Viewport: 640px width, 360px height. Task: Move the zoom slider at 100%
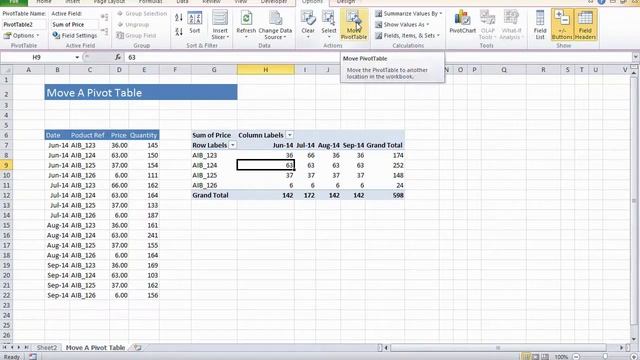(605, 357)
